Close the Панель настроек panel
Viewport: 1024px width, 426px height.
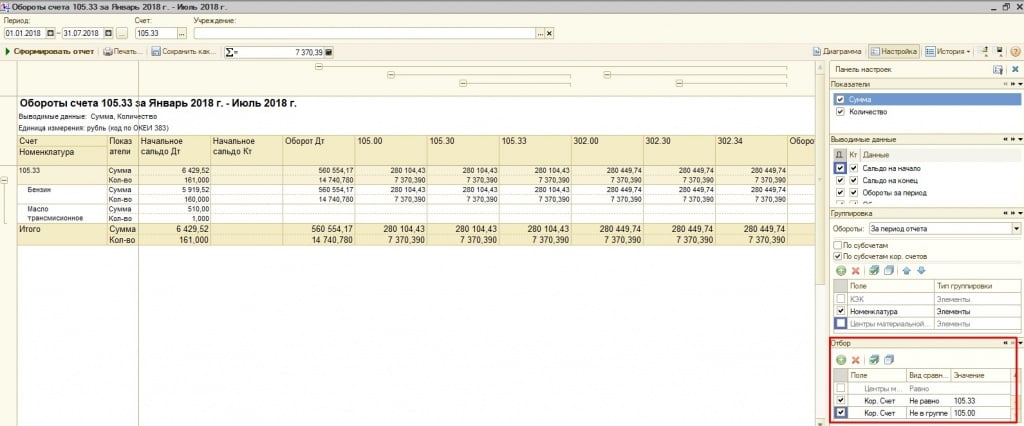1015,69
